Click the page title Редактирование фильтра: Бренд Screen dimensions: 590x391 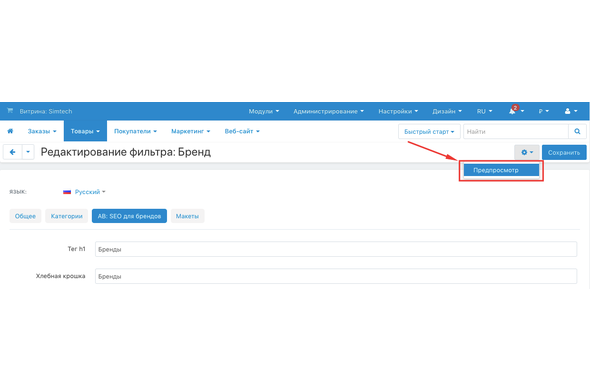click(x=126, y=152)
